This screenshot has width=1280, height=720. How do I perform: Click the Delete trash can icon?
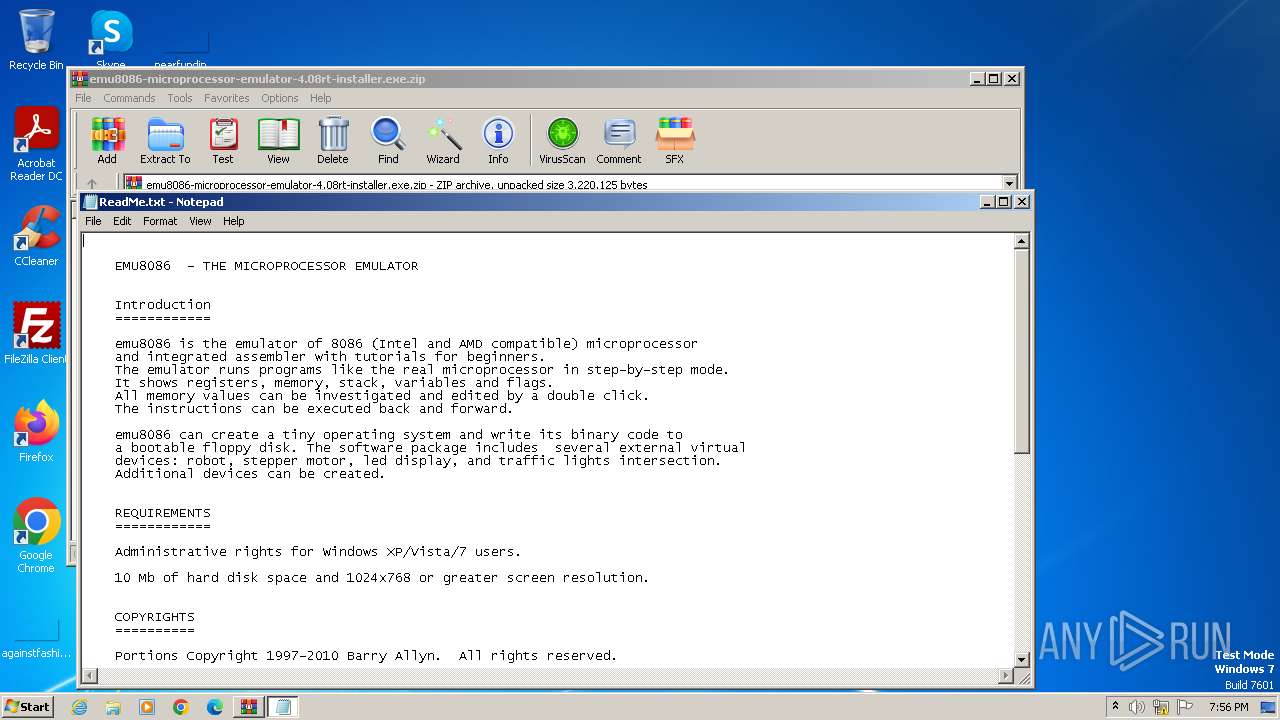pyautogui.click(x=333, y=140)
